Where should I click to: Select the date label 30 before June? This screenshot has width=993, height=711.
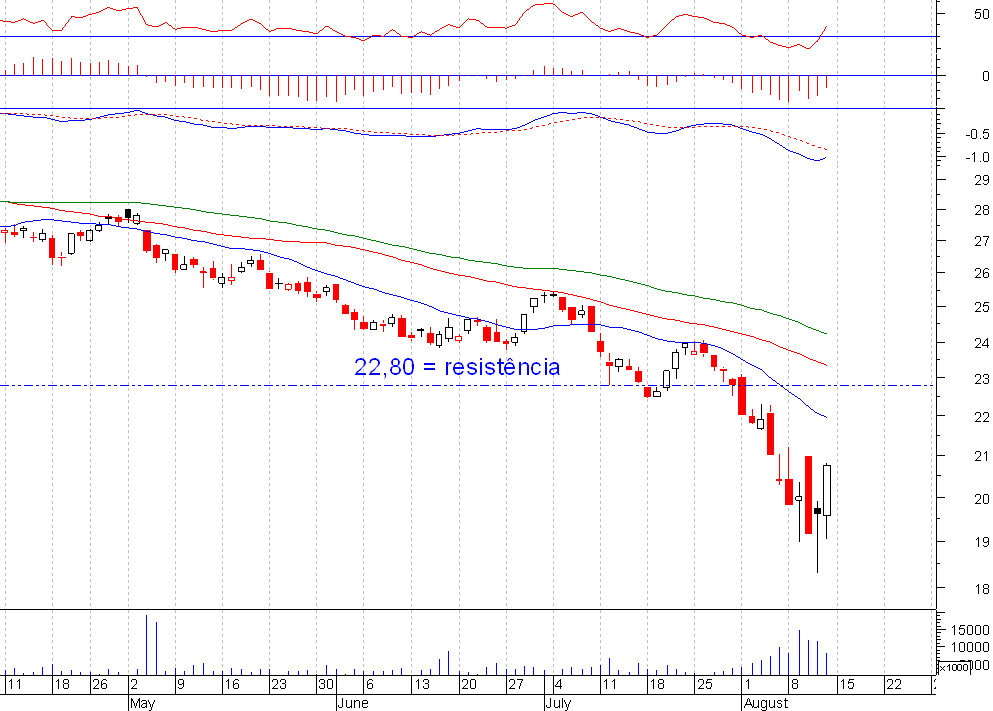point(326,684)
